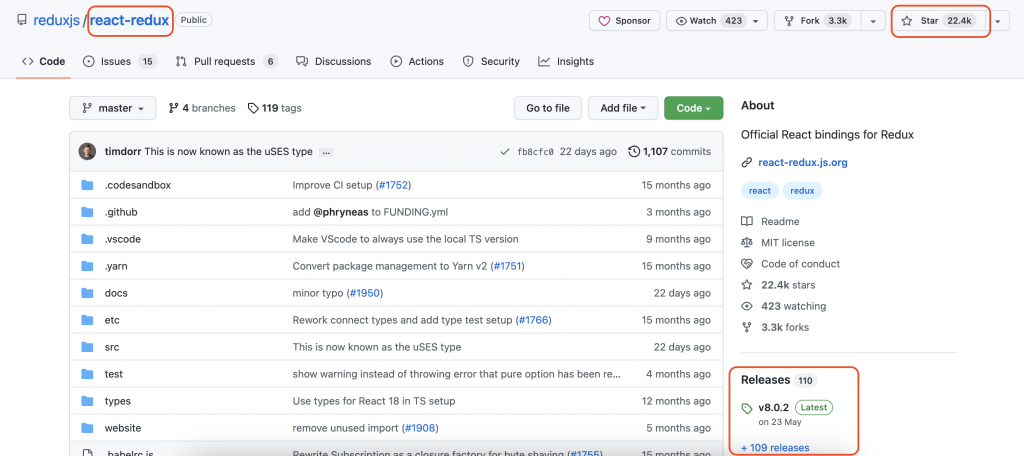Open the test folder
Image resolution: width=1024 pixels, height=456 pixels.
[114, 374]
